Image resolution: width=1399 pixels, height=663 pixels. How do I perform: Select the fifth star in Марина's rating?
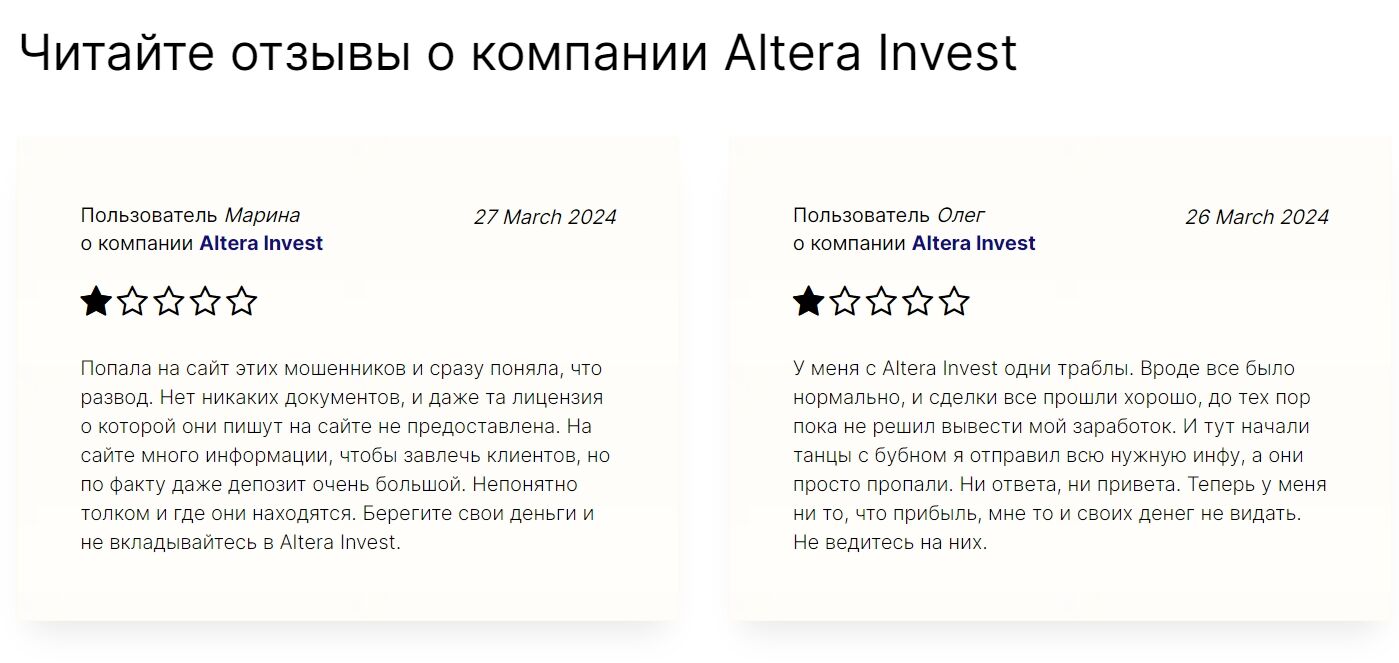tap(242, 301)
